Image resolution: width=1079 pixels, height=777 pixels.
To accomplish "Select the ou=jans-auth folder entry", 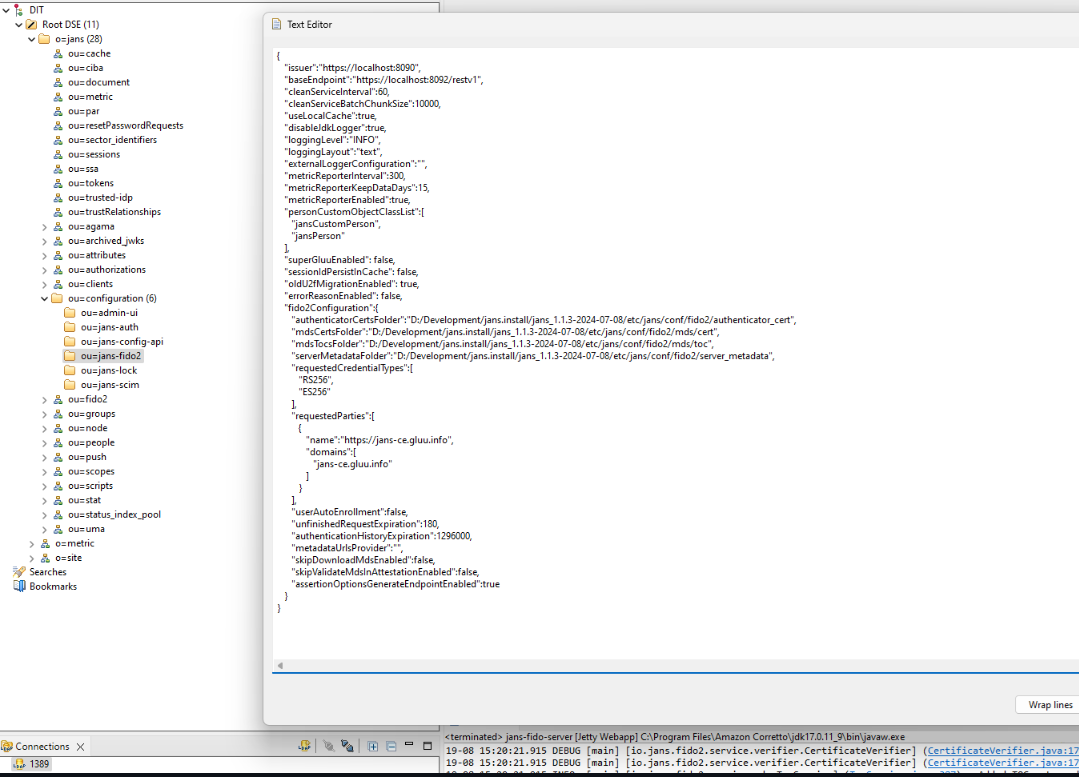I will click(x=109, y=327).
